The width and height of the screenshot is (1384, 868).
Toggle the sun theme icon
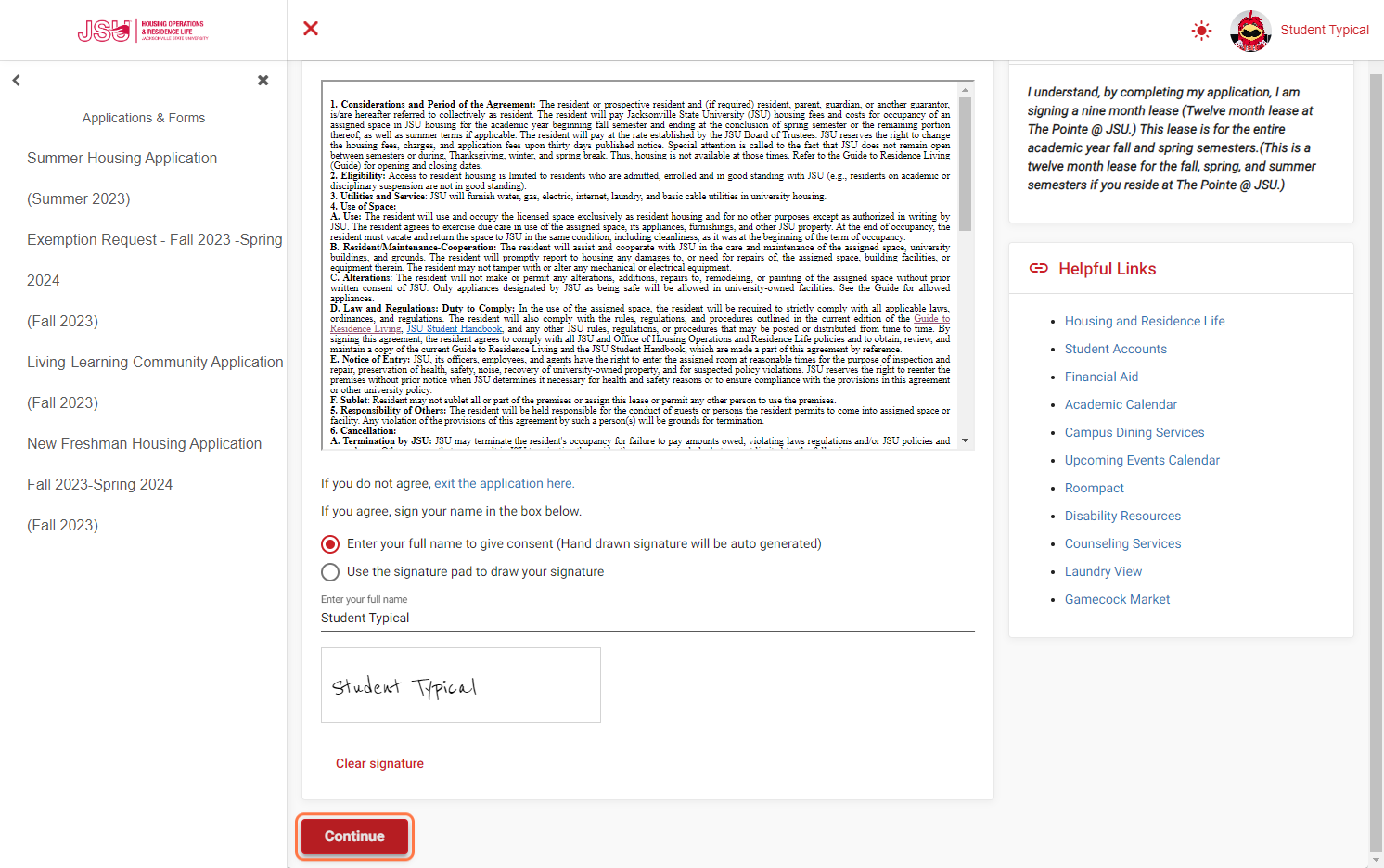[x=1201, y=31]
